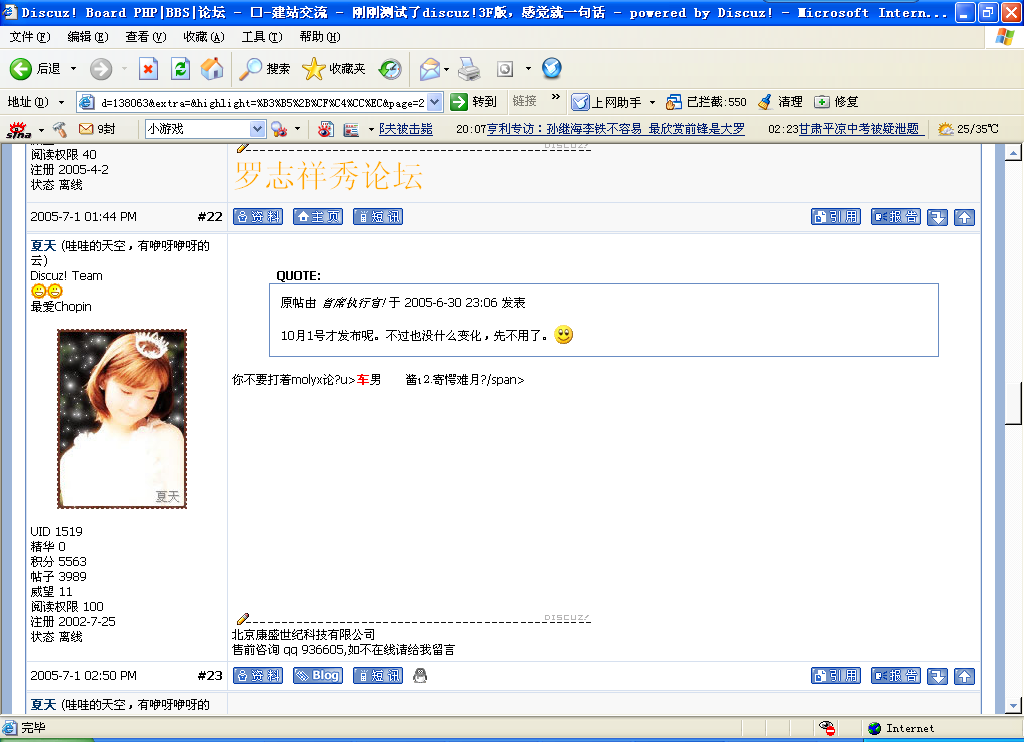
Task: Click the 25/35℃ weather indicator
Action: click(968, 129)
